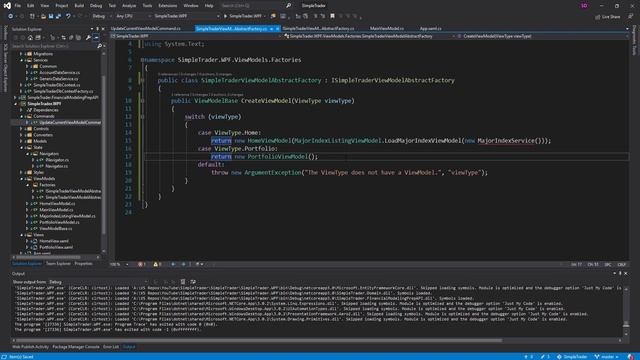Click the Solution Explorer Home icon
This screenshot has width=640, height=360.
30,38
